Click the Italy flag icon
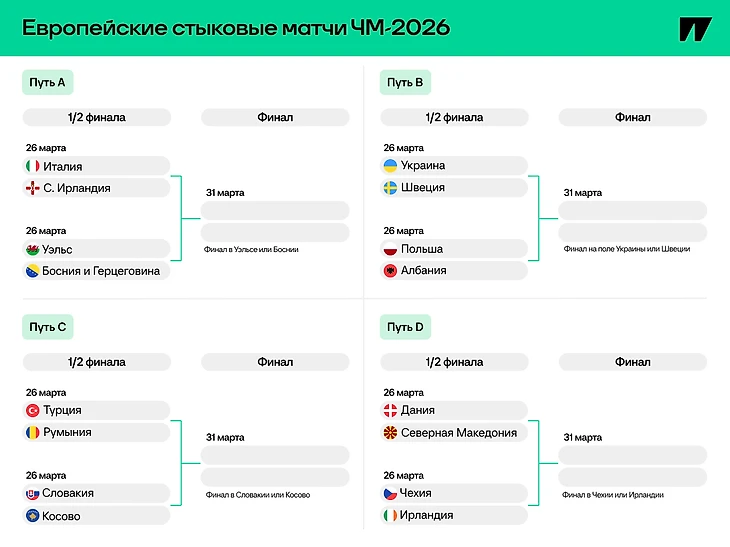This screenshot has width=730, height=547. pyautogui.click(x=32, y=166)
